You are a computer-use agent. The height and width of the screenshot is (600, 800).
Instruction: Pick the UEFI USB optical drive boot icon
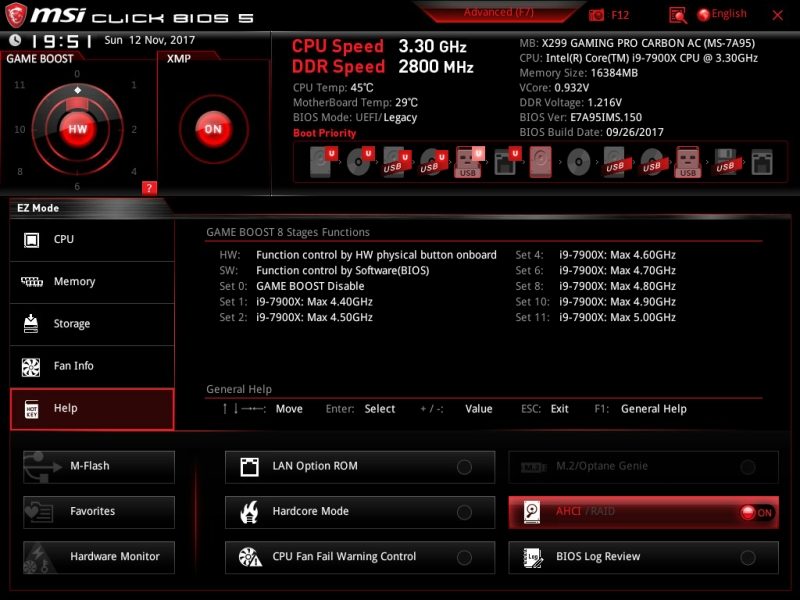pyautogui.click(x=433, y=162)
